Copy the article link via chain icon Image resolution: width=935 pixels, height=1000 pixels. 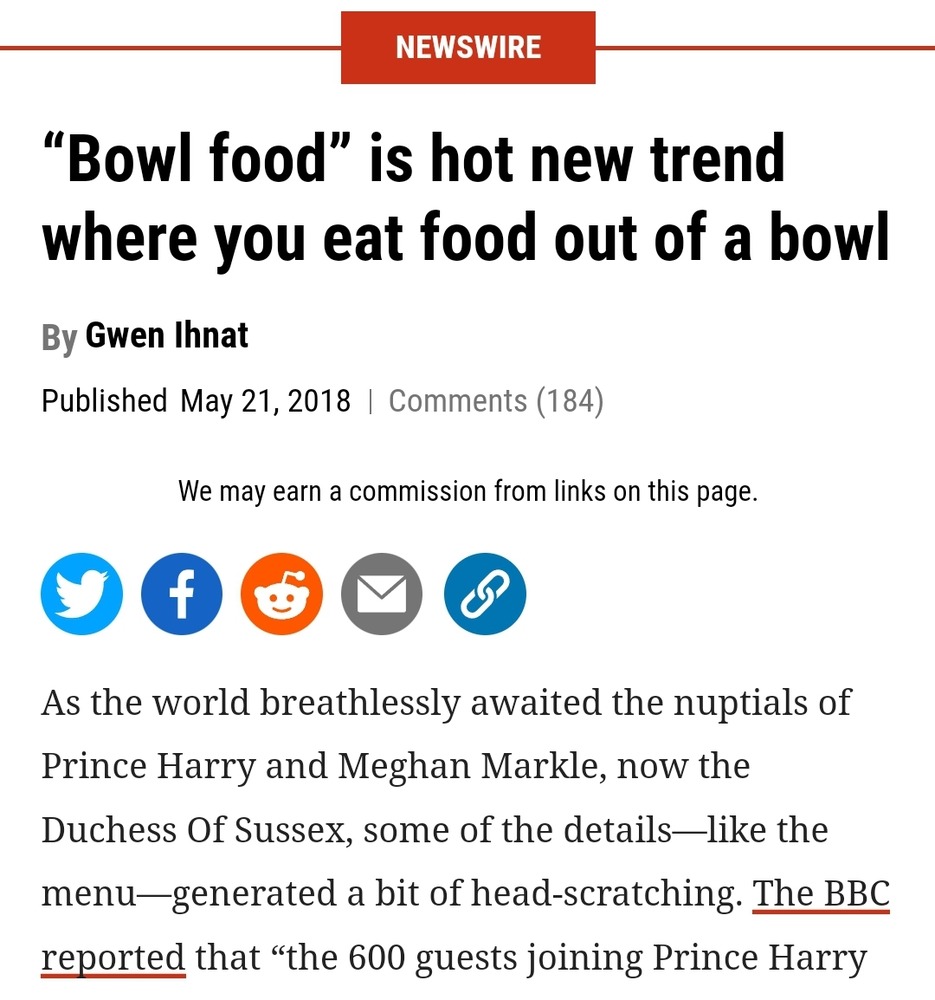click(x=485, y=594)
